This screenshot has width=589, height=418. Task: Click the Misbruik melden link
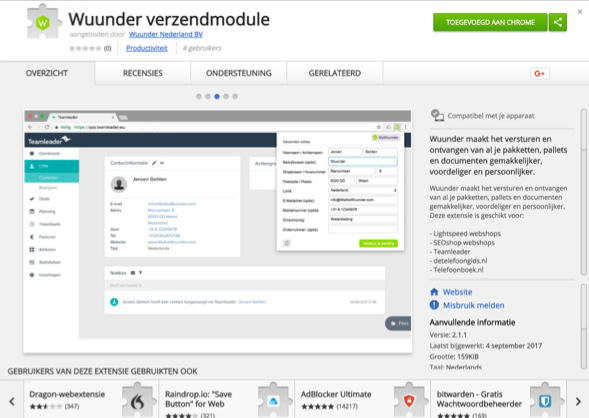point(473,305)
